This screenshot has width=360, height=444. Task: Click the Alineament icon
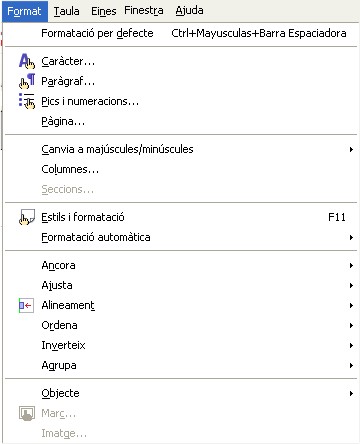[x=26, y=305]
